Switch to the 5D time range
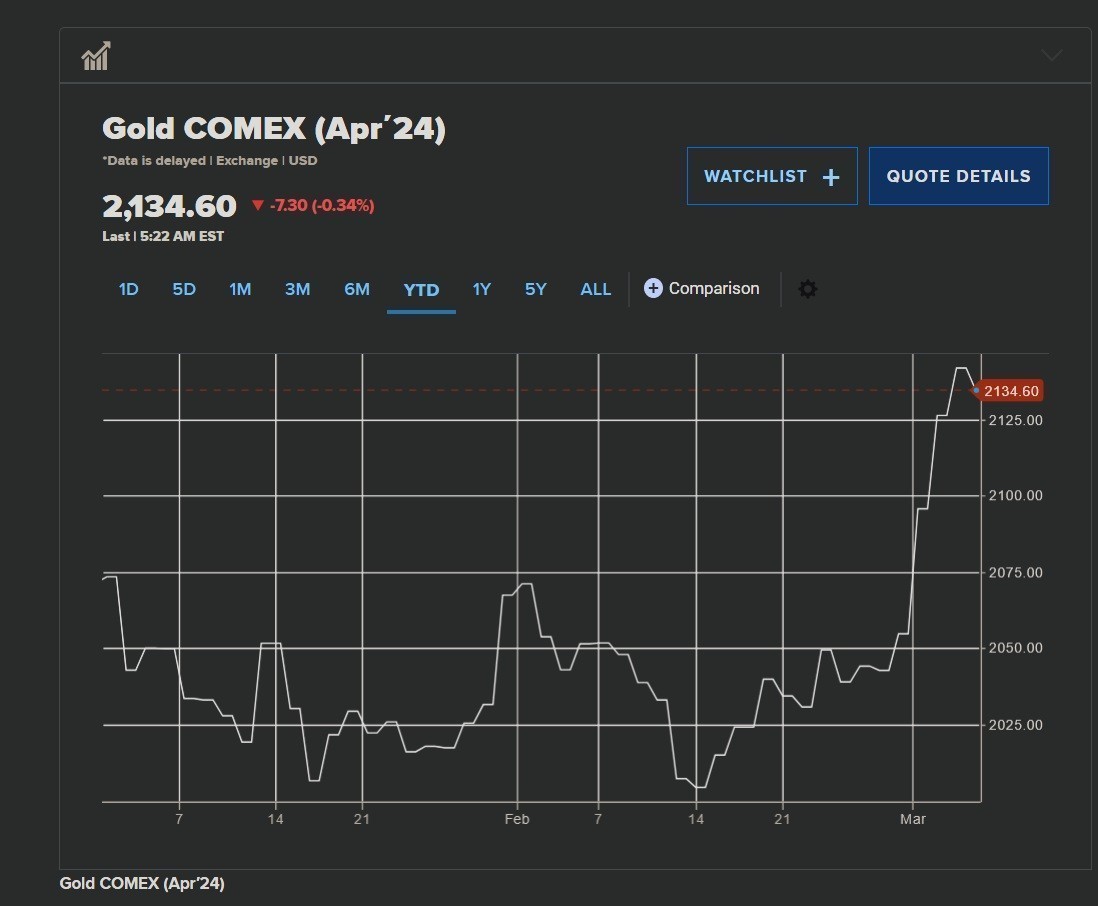The image size is (1098, 906). [x=184, y=289]
